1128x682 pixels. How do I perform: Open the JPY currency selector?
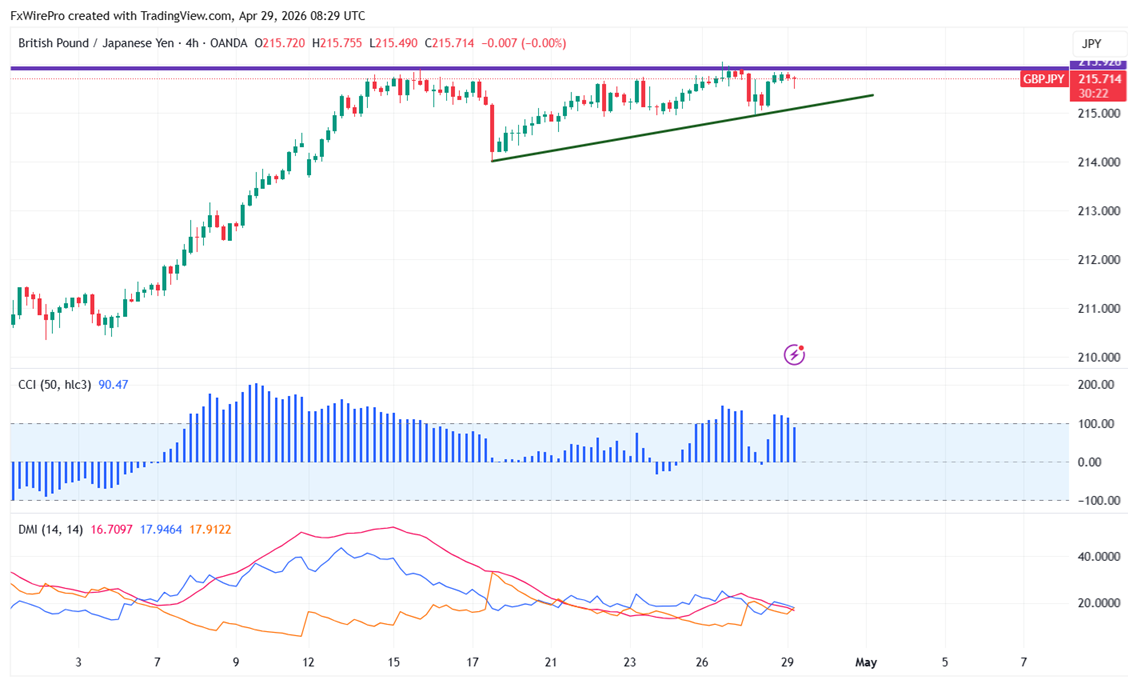coord(1090,44)
